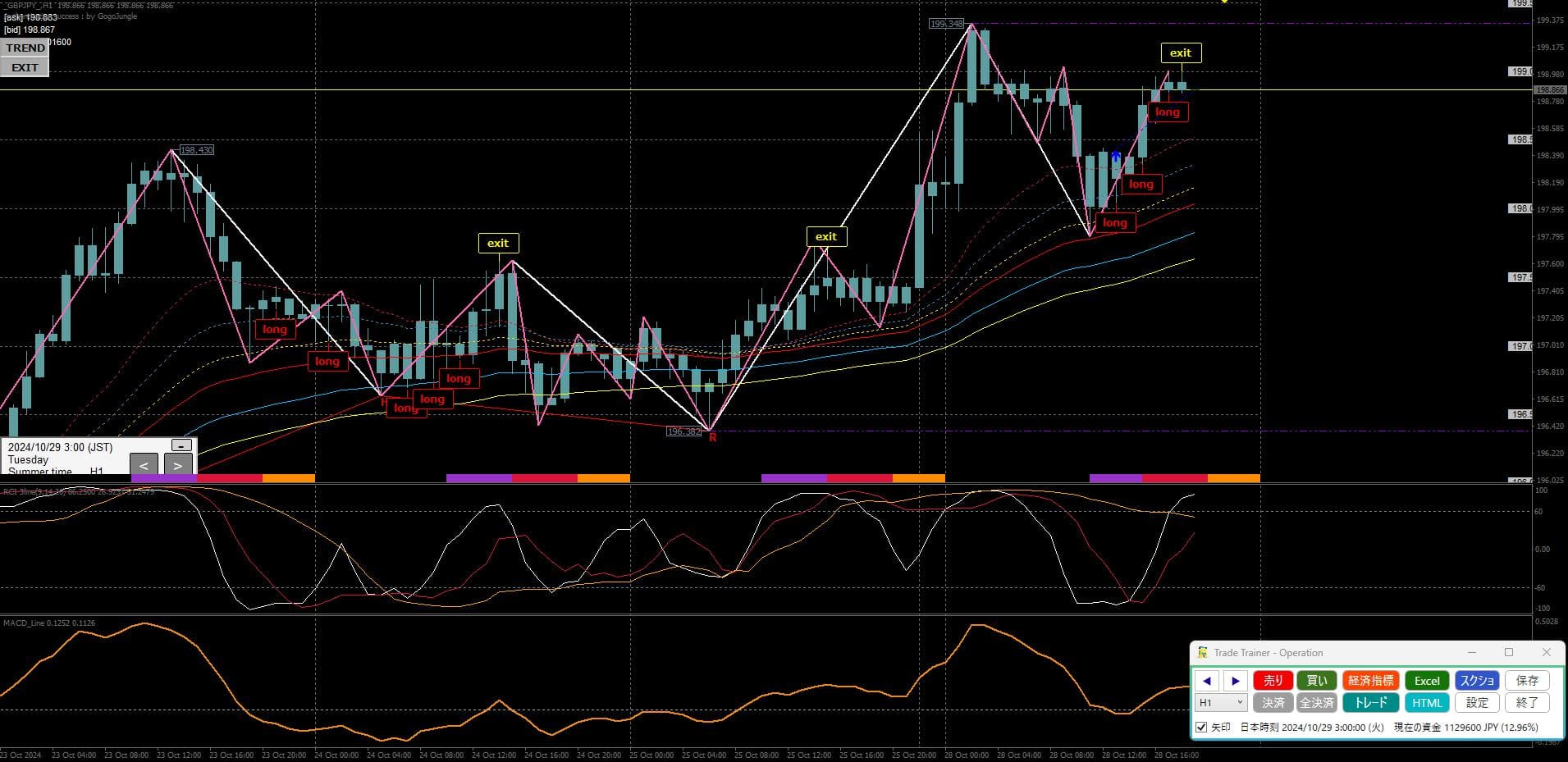The width and height of the screenshot is (1568, 762).
Task: Maximize the Trade Trainer Operation window
Action: 1508,653
